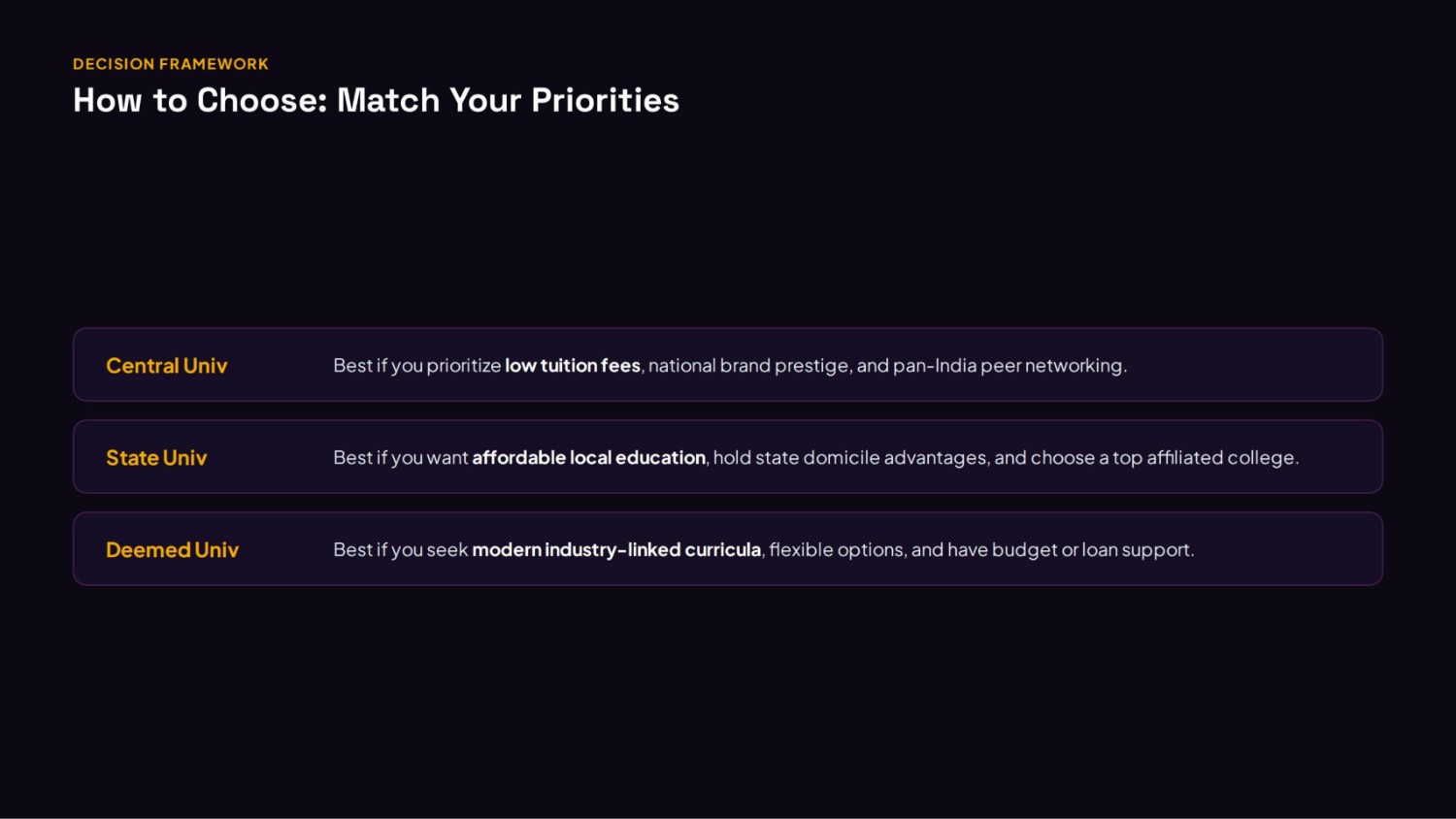This screenshot has height=819, width=1456.
Task: Click the word "Priorities" in the title
Action: [605, 100]
